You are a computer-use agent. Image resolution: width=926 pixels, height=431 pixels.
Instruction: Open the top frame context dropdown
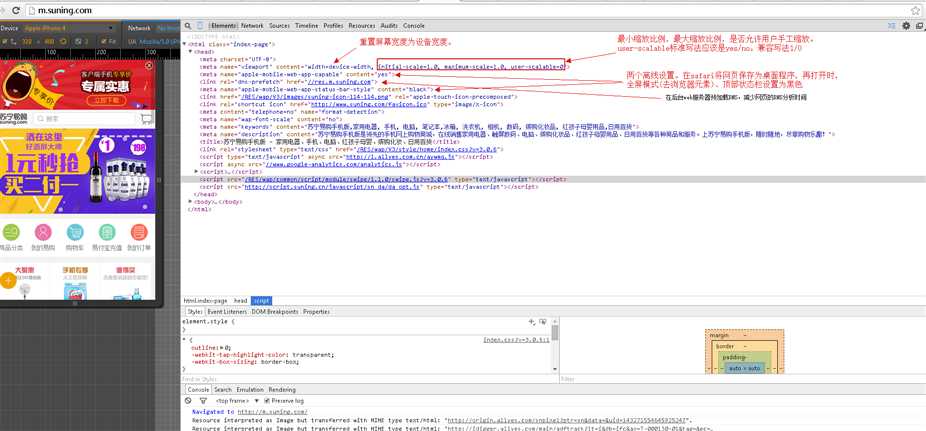pos(237,400)
